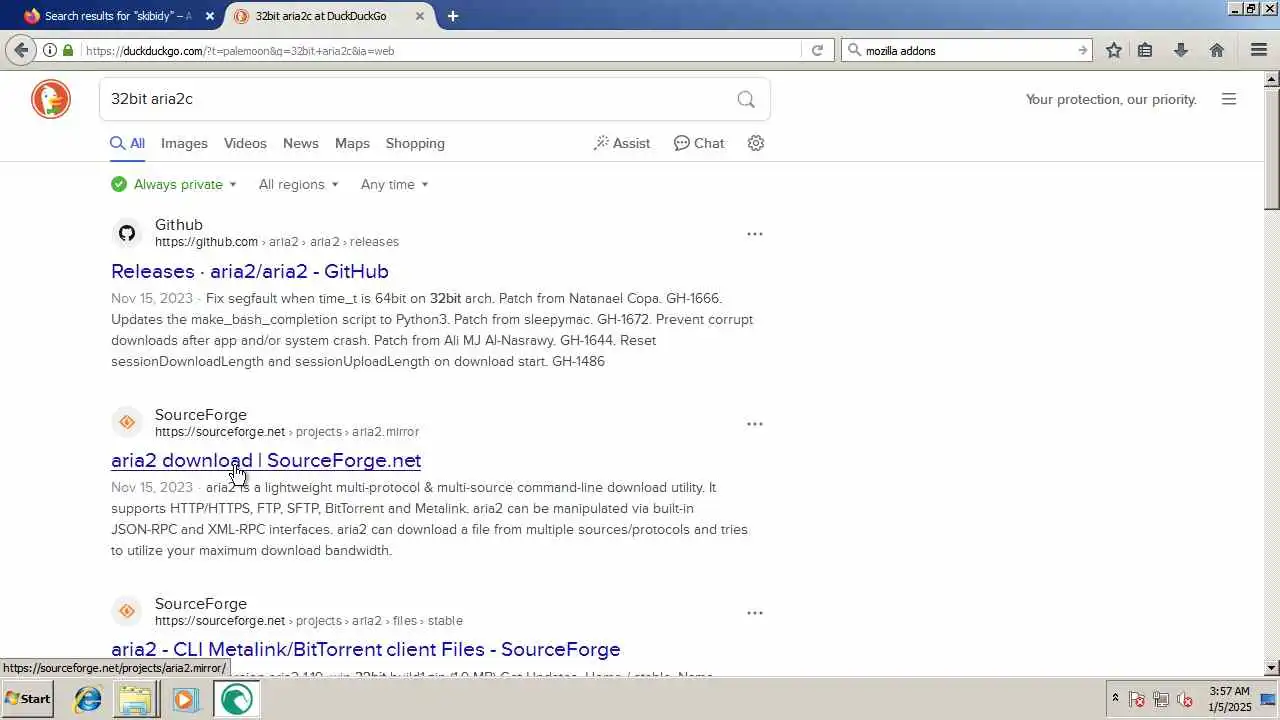
Task: Submit the mozilla addons search arrow
Action: click(1082, 50)
